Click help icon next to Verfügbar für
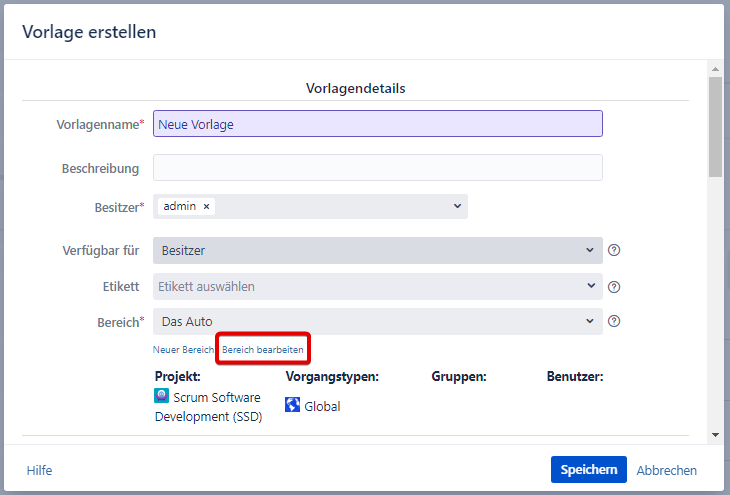Viewport: 730px width, 495px height. tap(615, 251)
